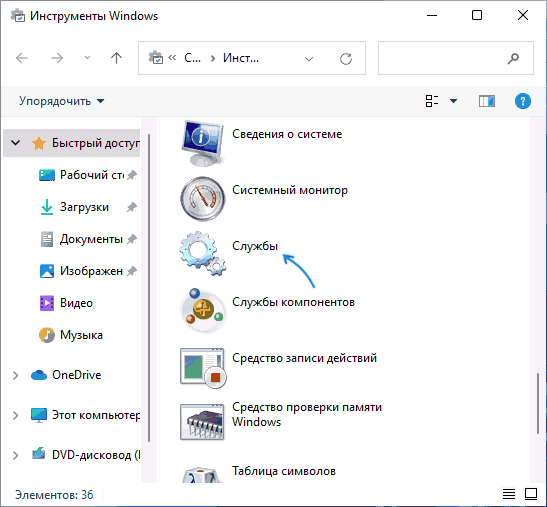Click the Forward navigation arrow
Screen dimensions: 547x507
click(57, 58)
